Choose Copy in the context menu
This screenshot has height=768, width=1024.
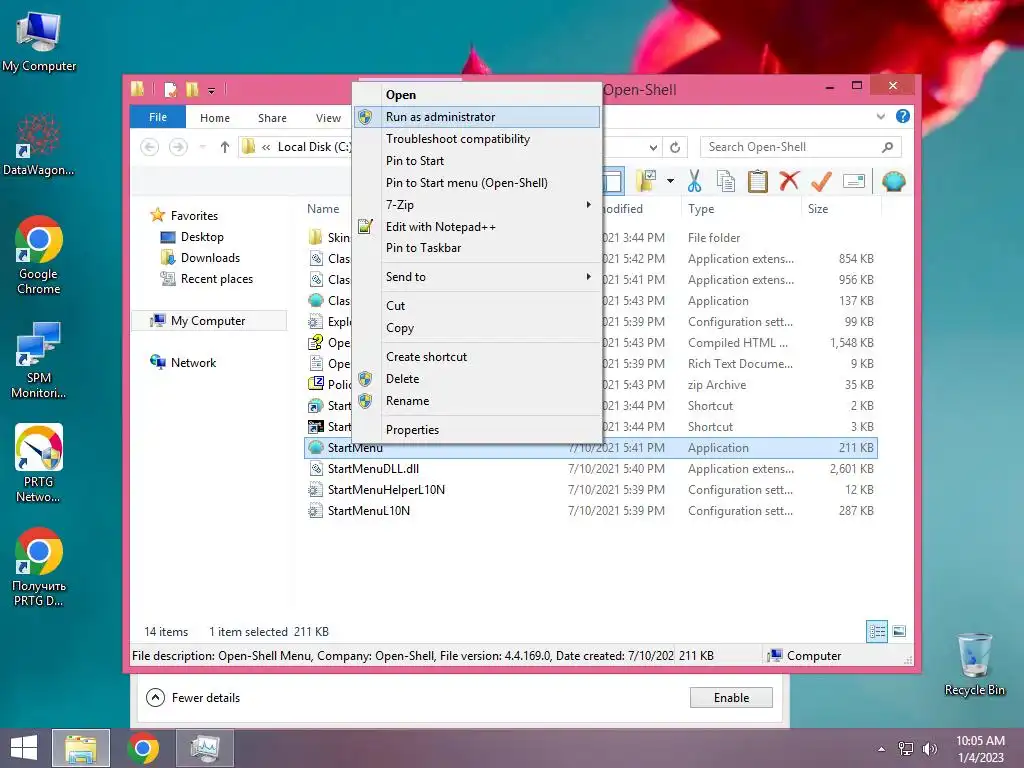477,328
